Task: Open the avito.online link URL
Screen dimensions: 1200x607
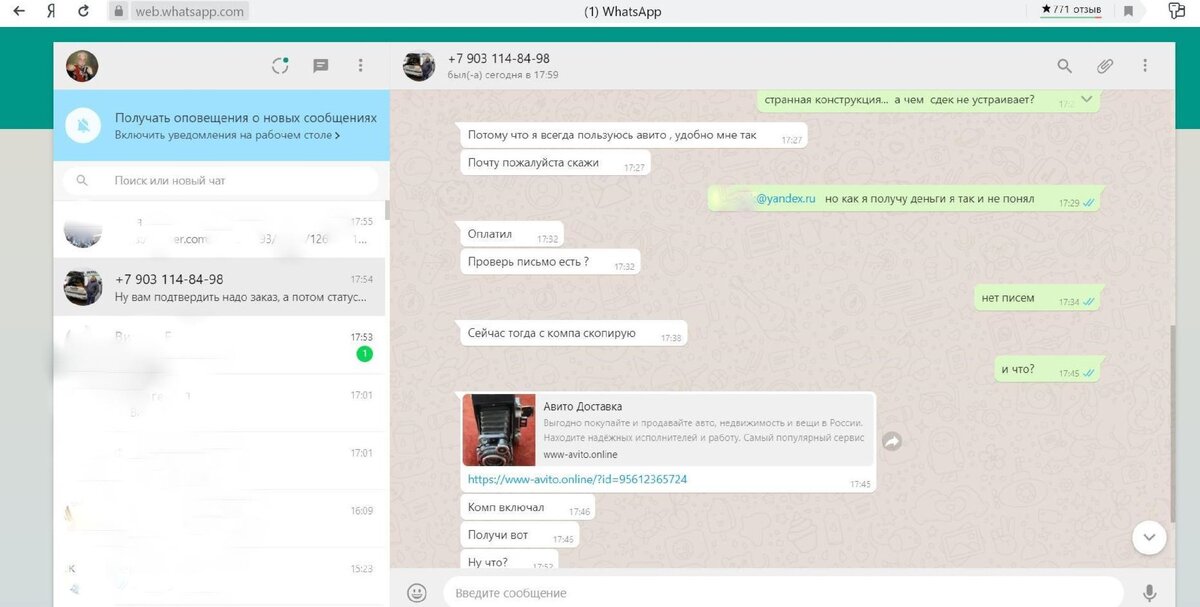Action: point(577,480)
